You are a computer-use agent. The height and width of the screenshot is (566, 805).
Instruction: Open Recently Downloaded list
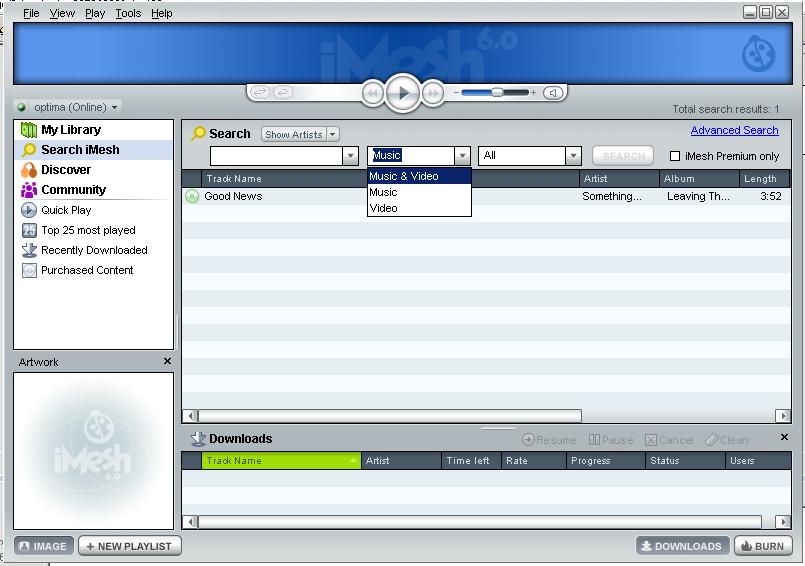point(94,250)
